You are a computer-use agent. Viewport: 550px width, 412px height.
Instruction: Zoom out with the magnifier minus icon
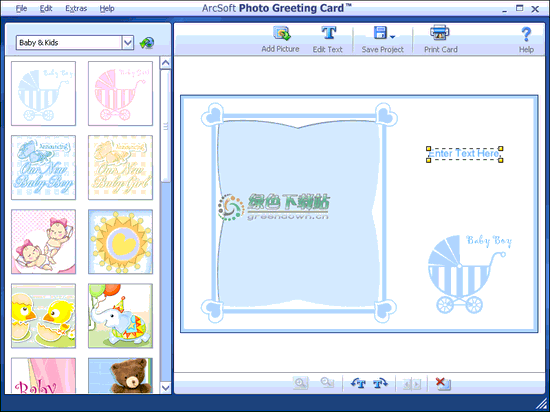pyautogui.click(x=327, y=382)
